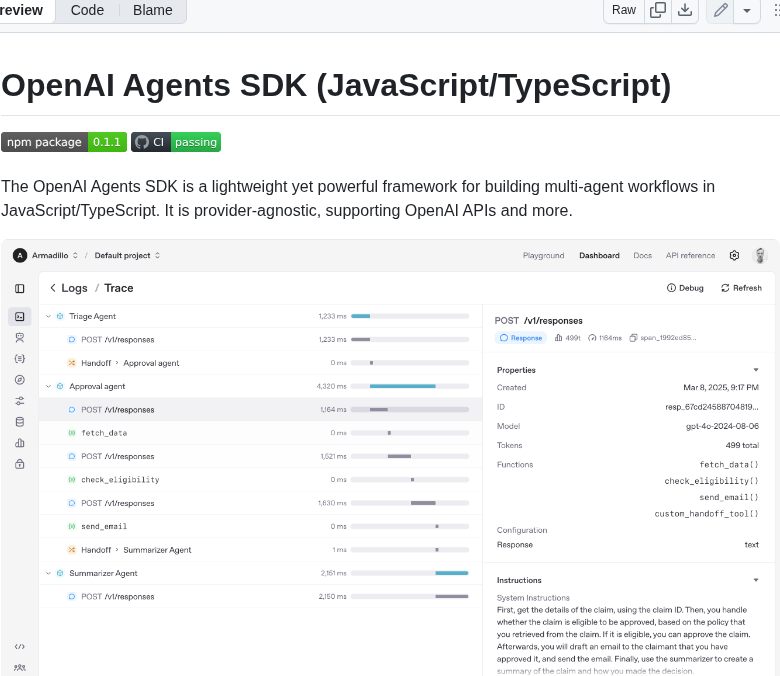The width and height of the screenshot is (780, 676).
Task: Click the Logs breadcrumb
Action: (74, 288)
